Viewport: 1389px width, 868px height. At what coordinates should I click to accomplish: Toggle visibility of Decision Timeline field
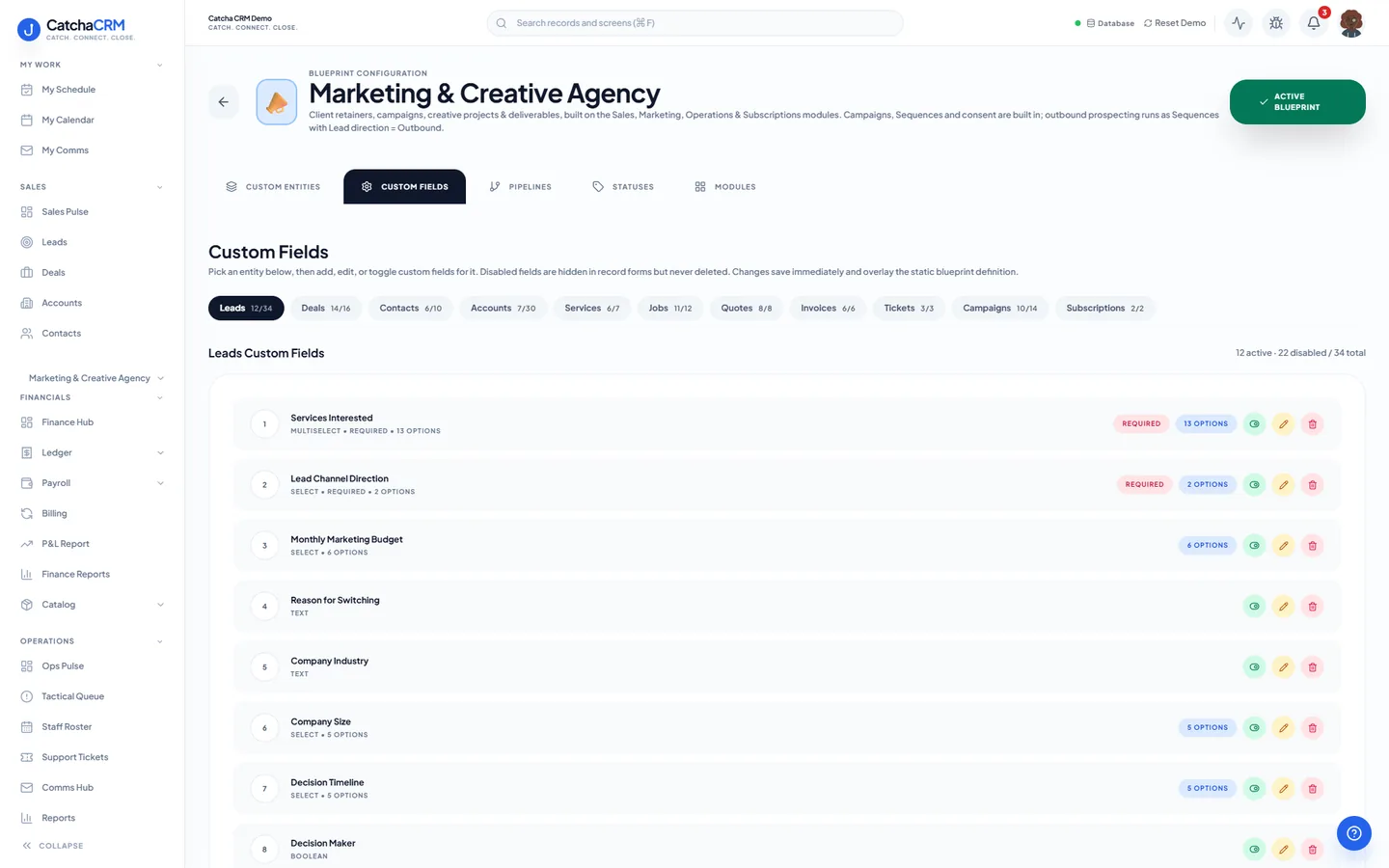click(1254, 788)
